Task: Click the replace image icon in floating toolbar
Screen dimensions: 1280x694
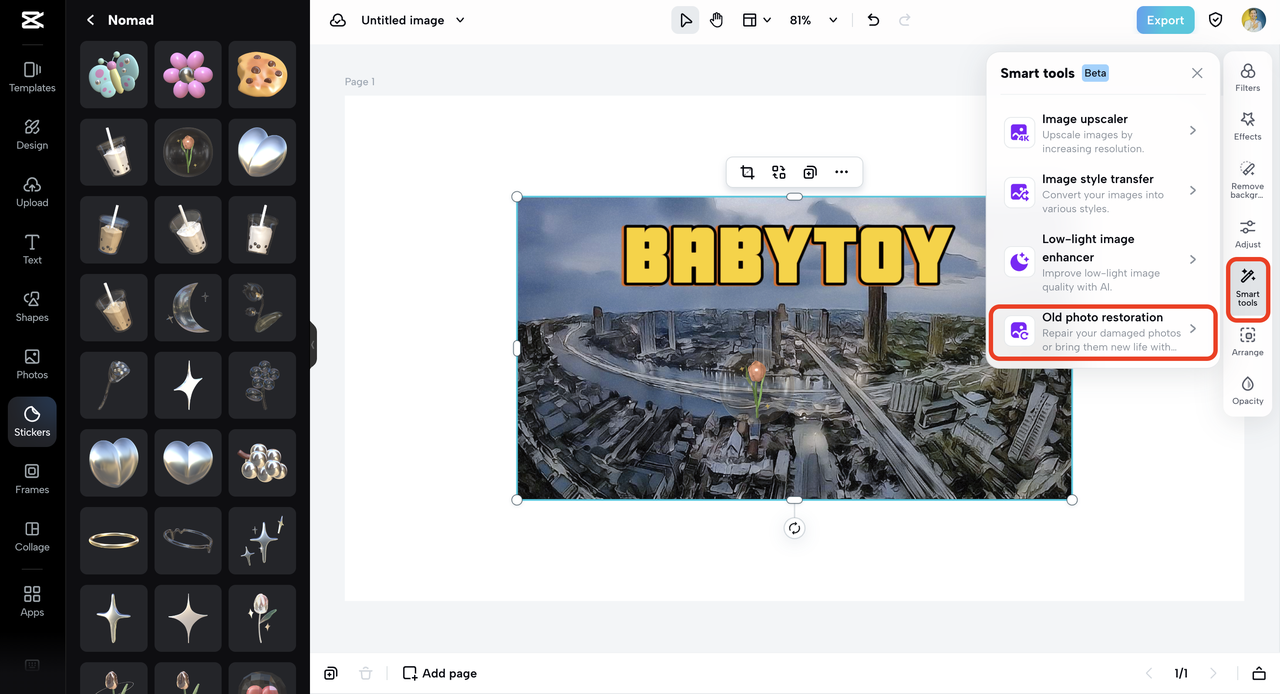Action: click(779, 172)
